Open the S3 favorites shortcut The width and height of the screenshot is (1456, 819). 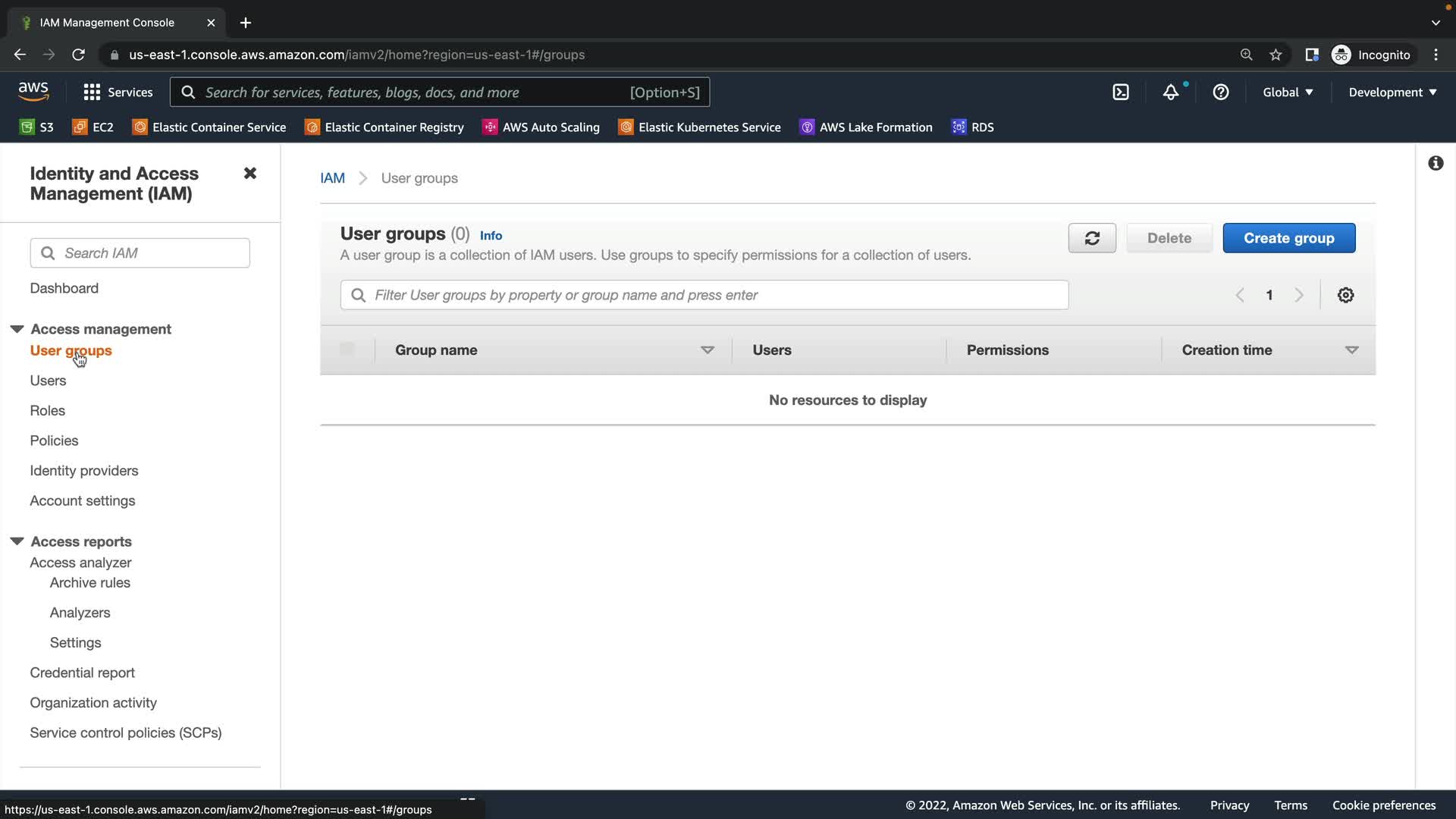tap(37, 127)
